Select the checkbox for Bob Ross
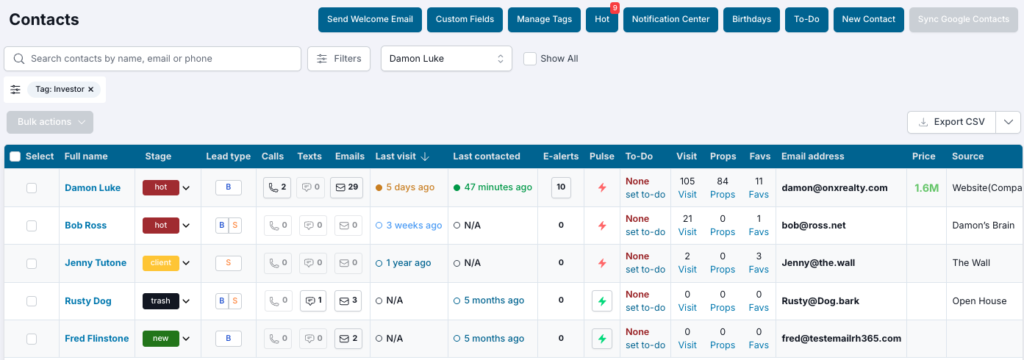This screenshot has width=1024, height=360. 31,225
